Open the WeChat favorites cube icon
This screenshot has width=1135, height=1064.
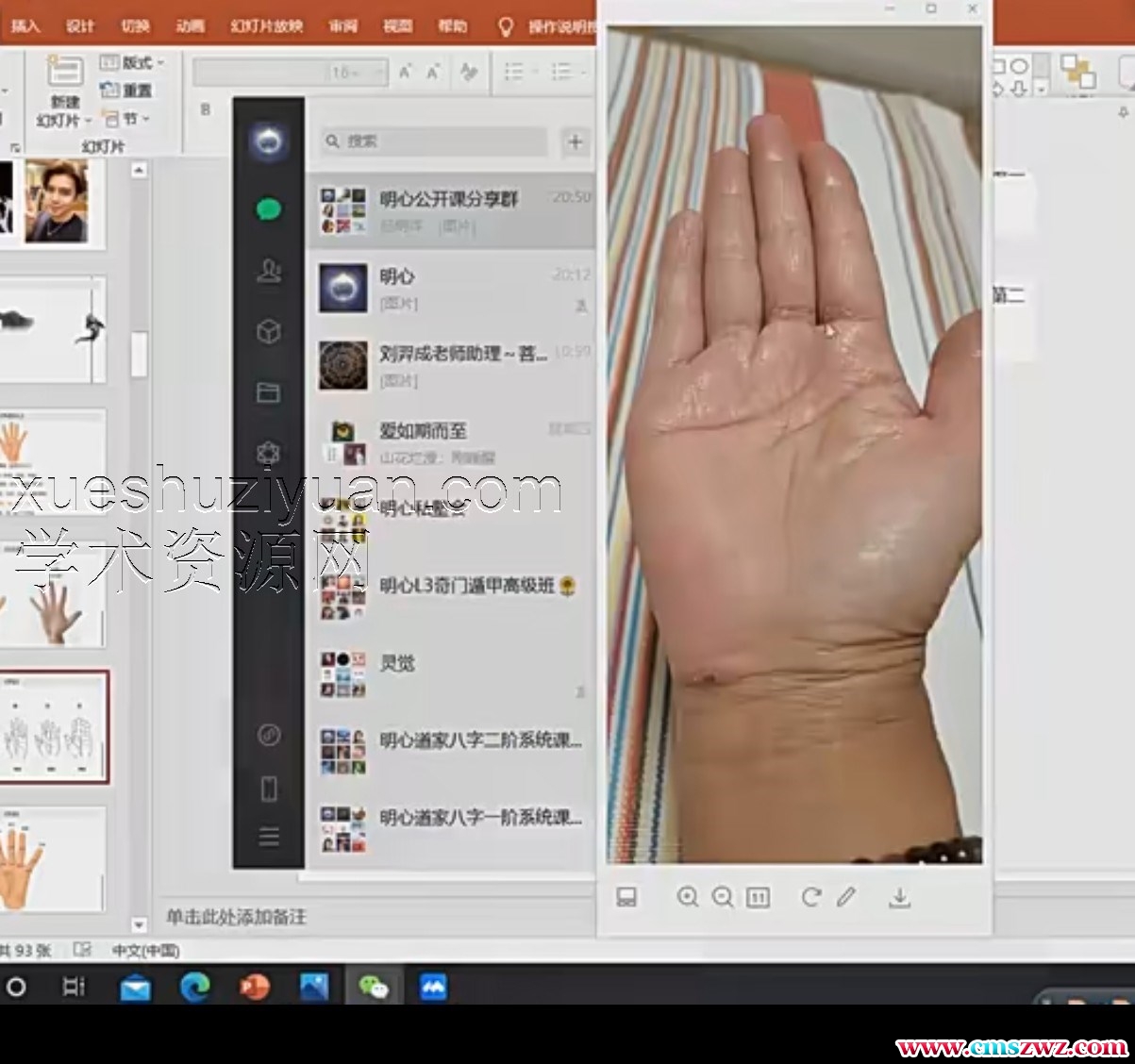tap(269, 332)
